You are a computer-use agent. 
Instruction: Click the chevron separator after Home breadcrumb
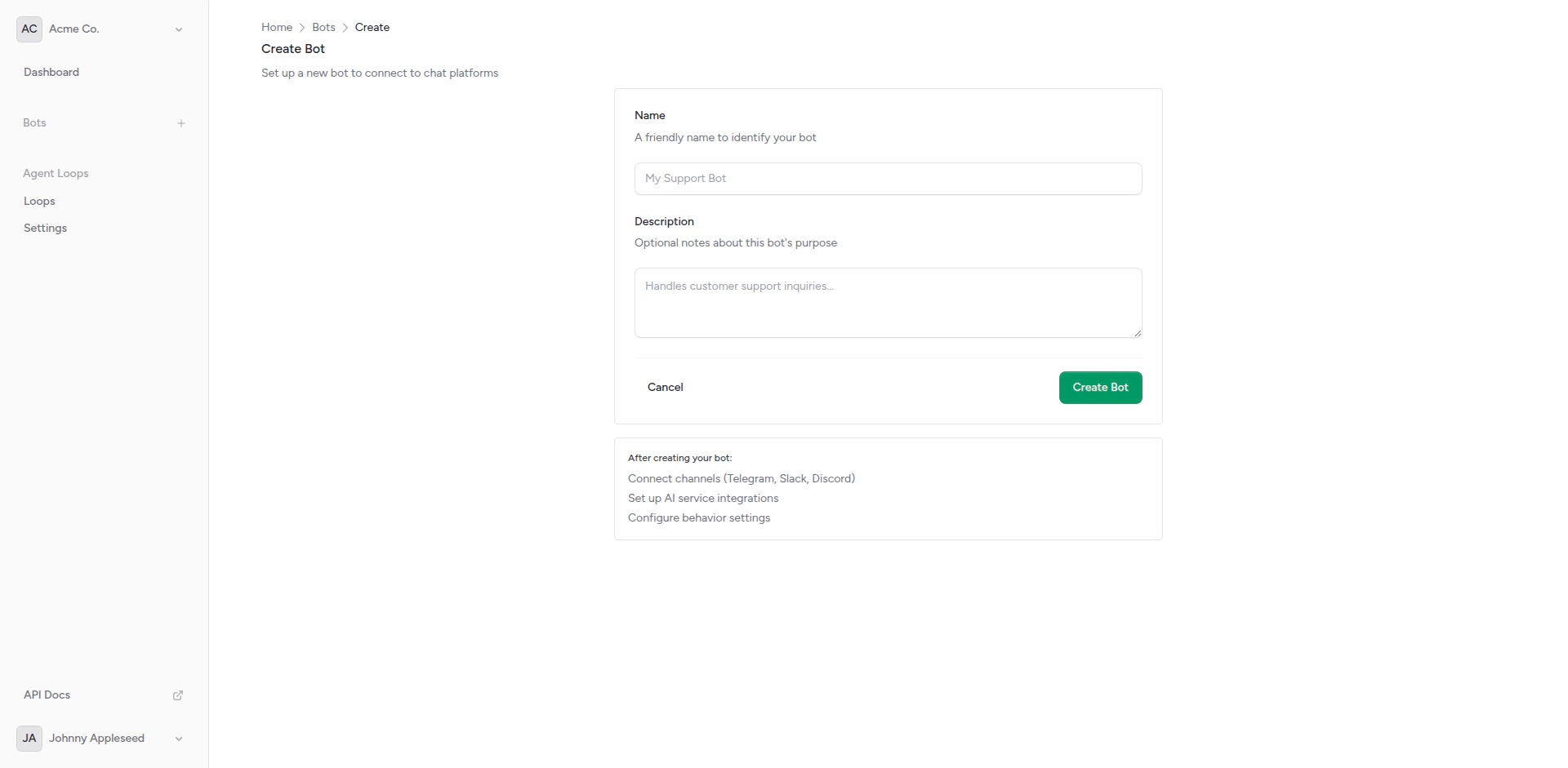(301, 27)
